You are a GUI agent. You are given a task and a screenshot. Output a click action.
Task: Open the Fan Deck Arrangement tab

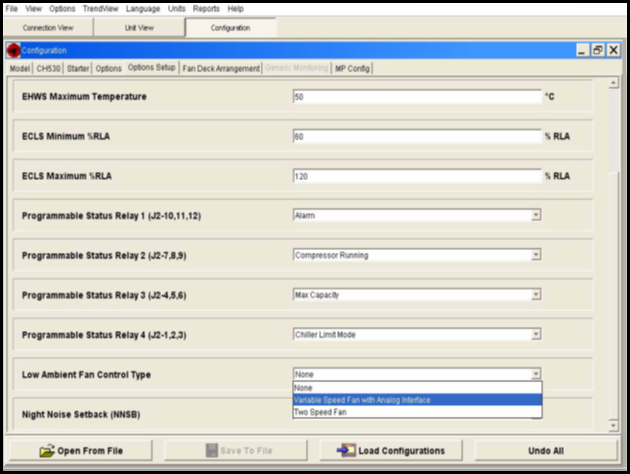[221, 68]
